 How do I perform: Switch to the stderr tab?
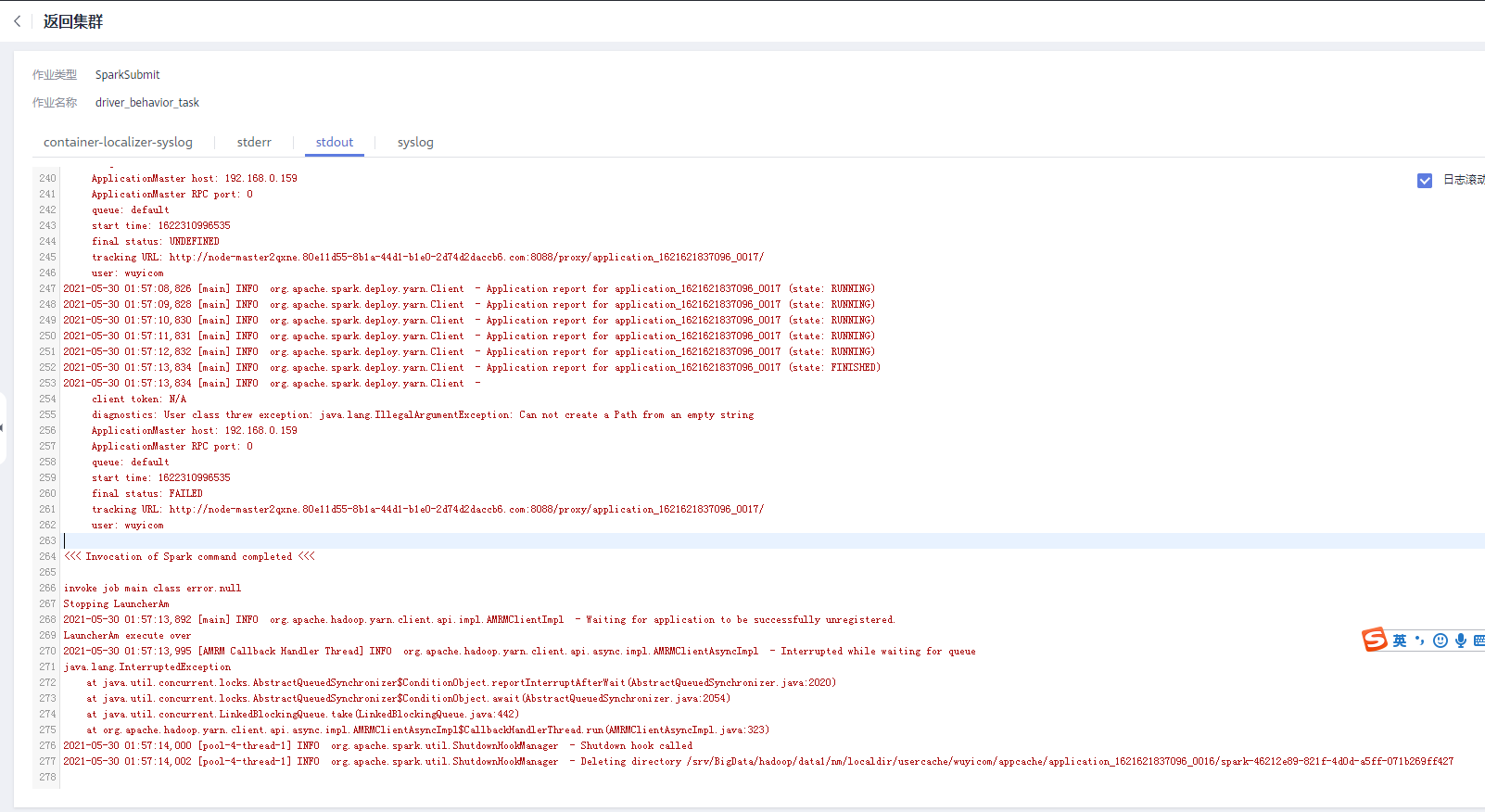tap(254, 142)
